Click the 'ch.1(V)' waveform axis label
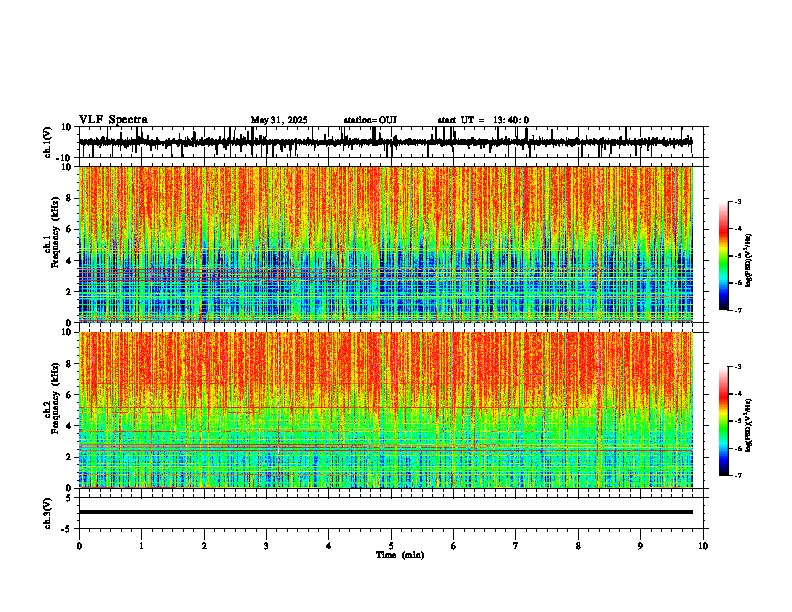This screenshot has height=612, width=792. (x=48, y=142)
